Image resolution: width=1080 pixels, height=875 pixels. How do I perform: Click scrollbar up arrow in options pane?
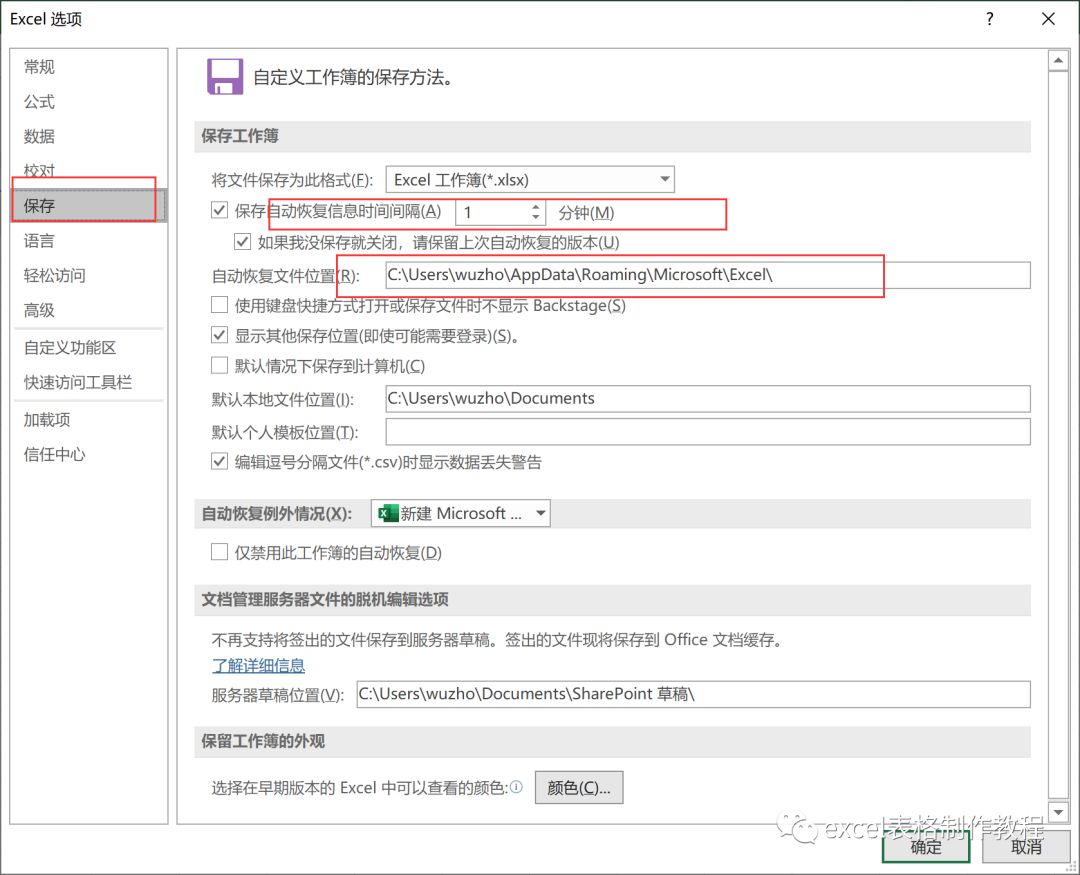point(1058,61)
